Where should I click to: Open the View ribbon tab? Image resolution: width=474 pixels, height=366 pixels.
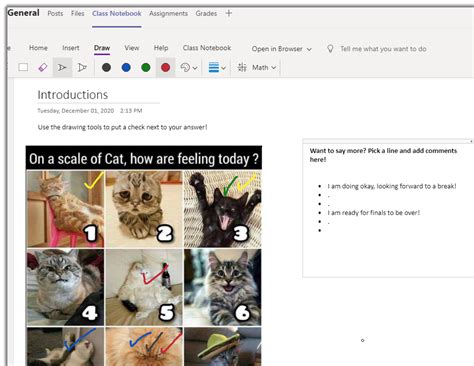tap(132, 48)
